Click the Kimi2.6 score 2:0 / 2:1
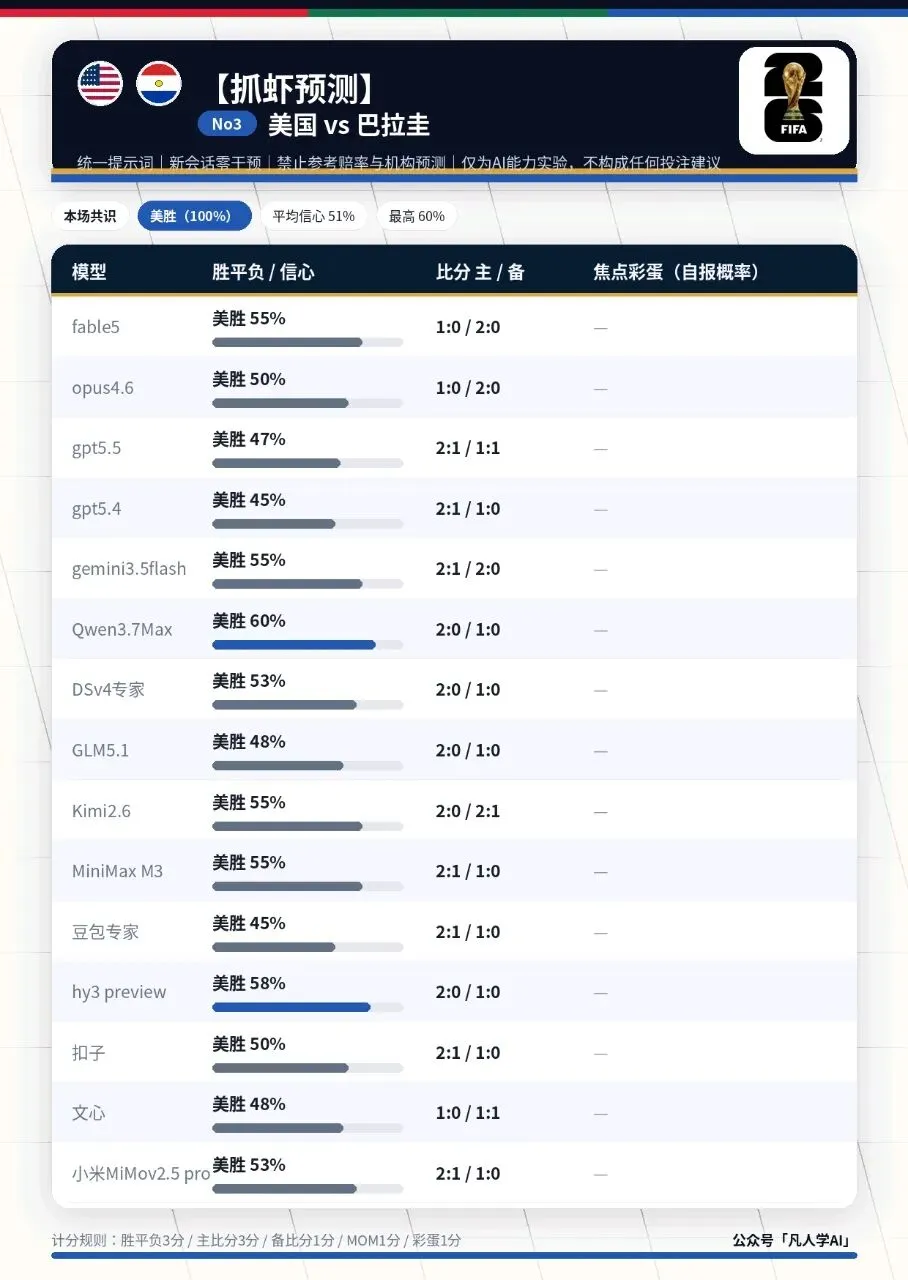 tap(468, 811)
